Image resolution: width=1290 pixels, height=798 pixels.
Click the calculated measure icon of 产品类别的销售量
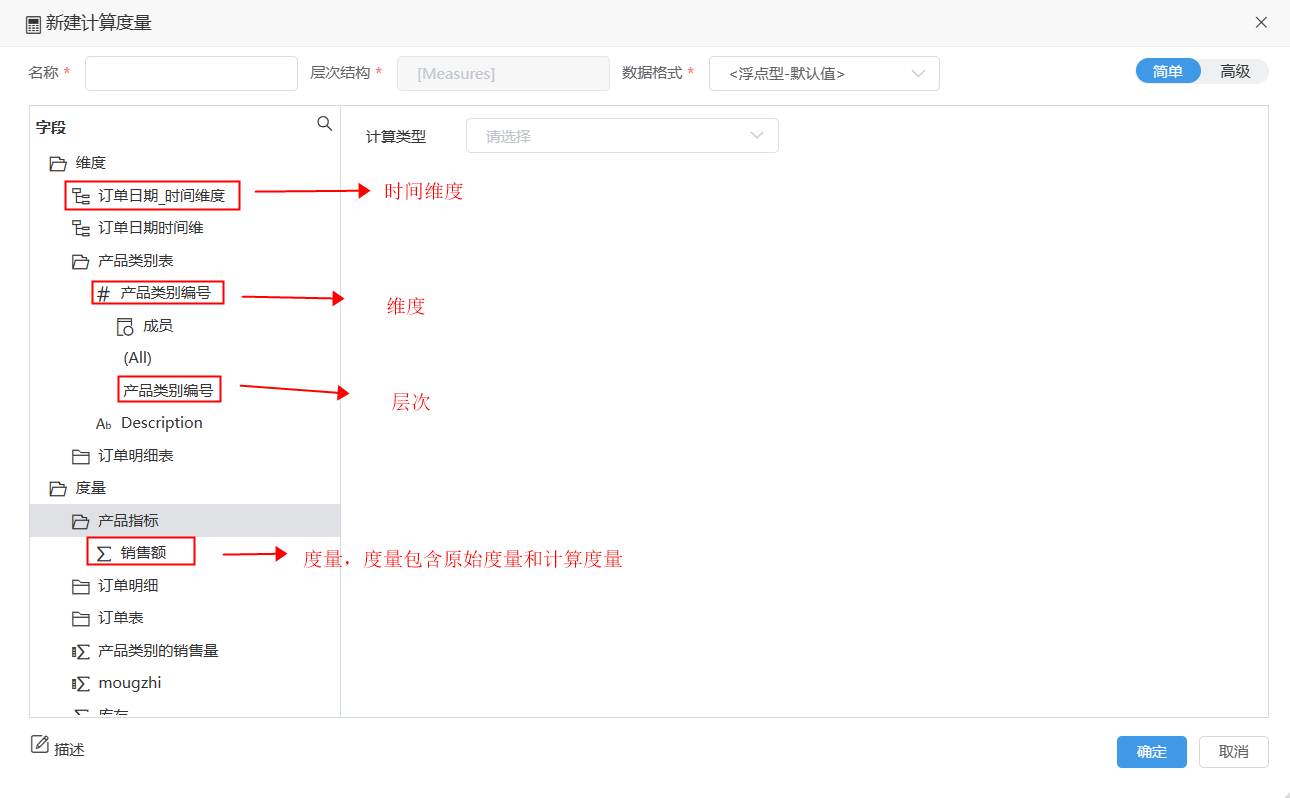(x=81, y=652)
